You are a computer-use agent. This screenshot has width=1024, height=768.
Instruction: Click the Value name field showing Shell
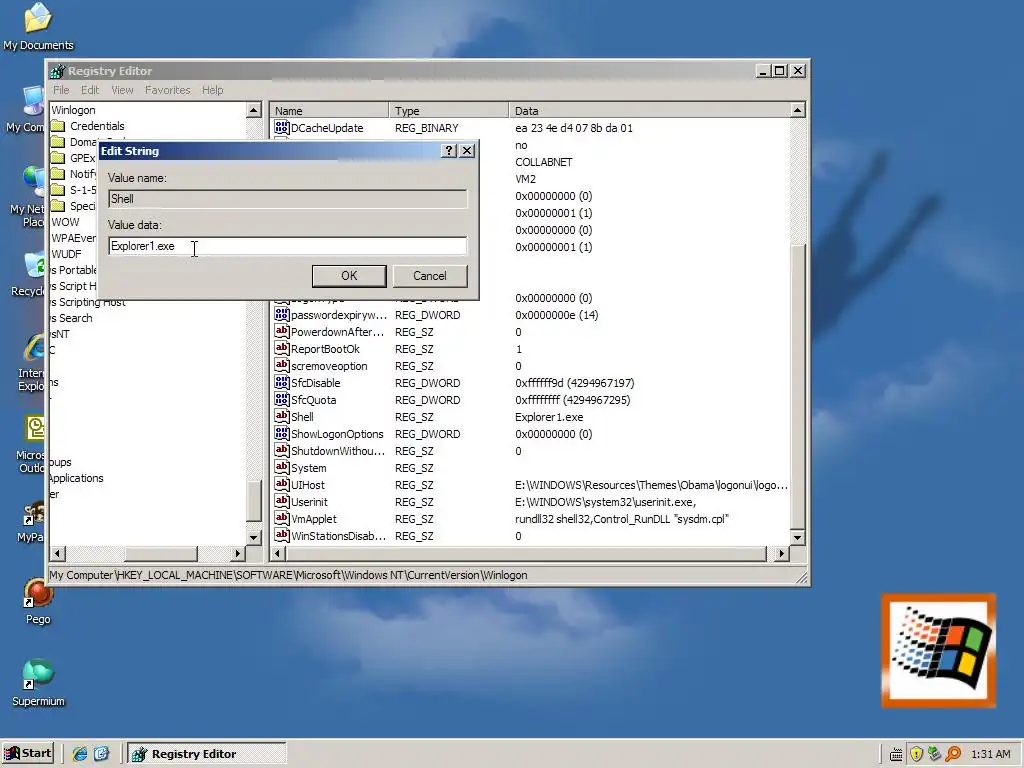(x=287, y=199)
